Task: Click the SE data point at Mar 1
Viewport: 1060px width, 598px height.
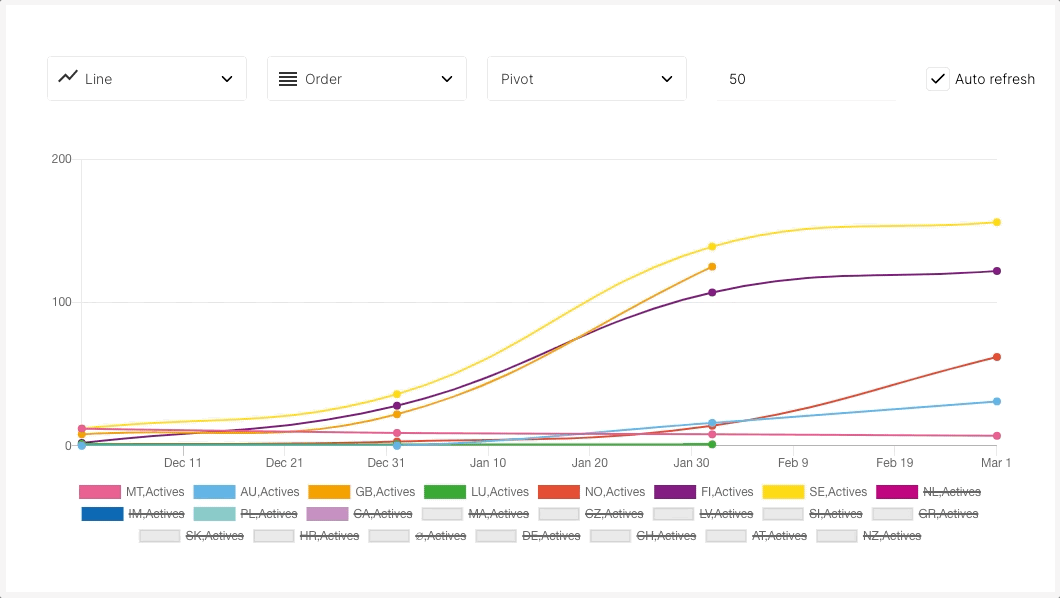Action: (997, 222)
